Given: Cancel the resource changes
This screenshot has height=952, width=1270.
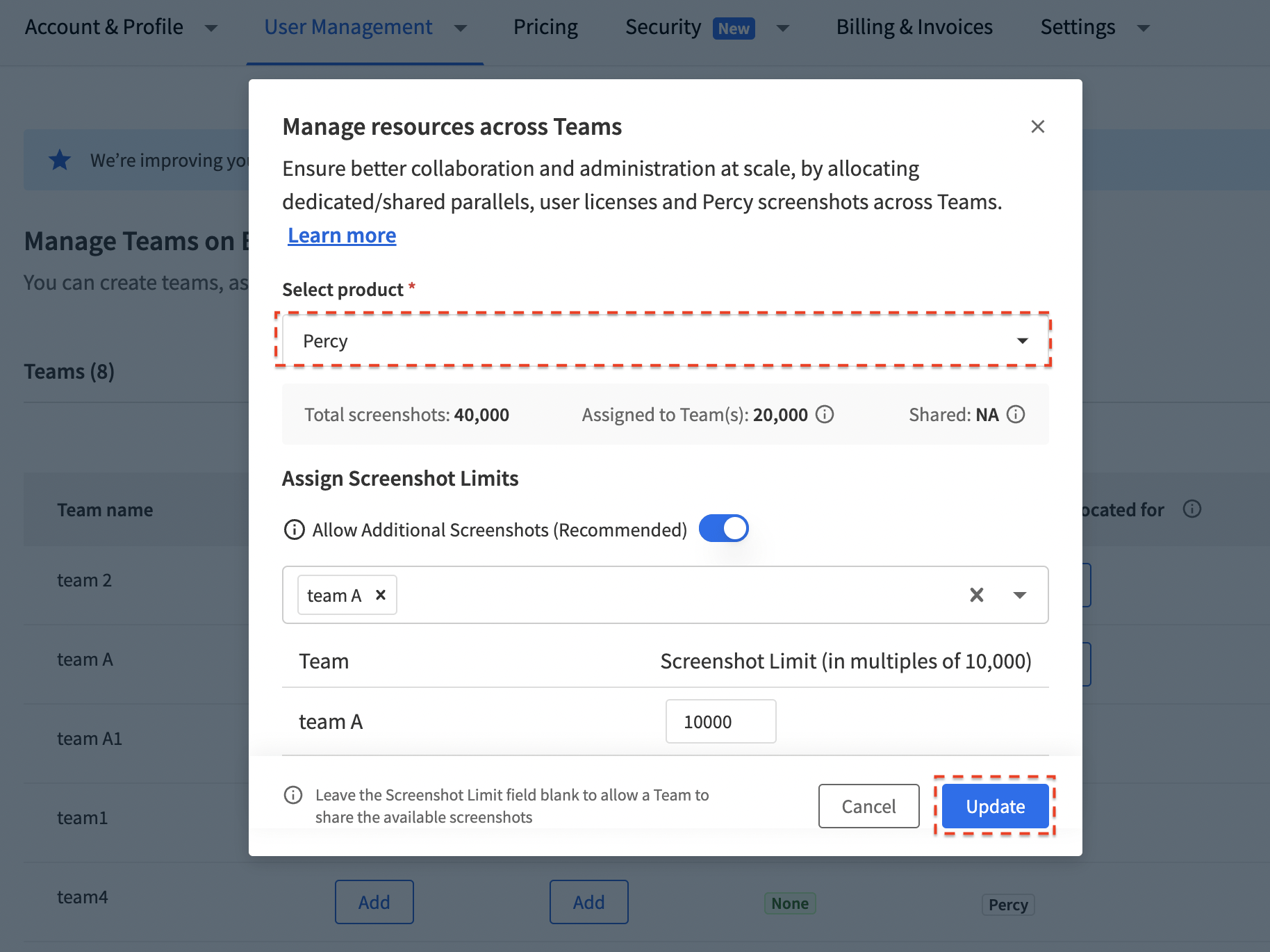Looking at the screenshot, I should coord(868,806).
